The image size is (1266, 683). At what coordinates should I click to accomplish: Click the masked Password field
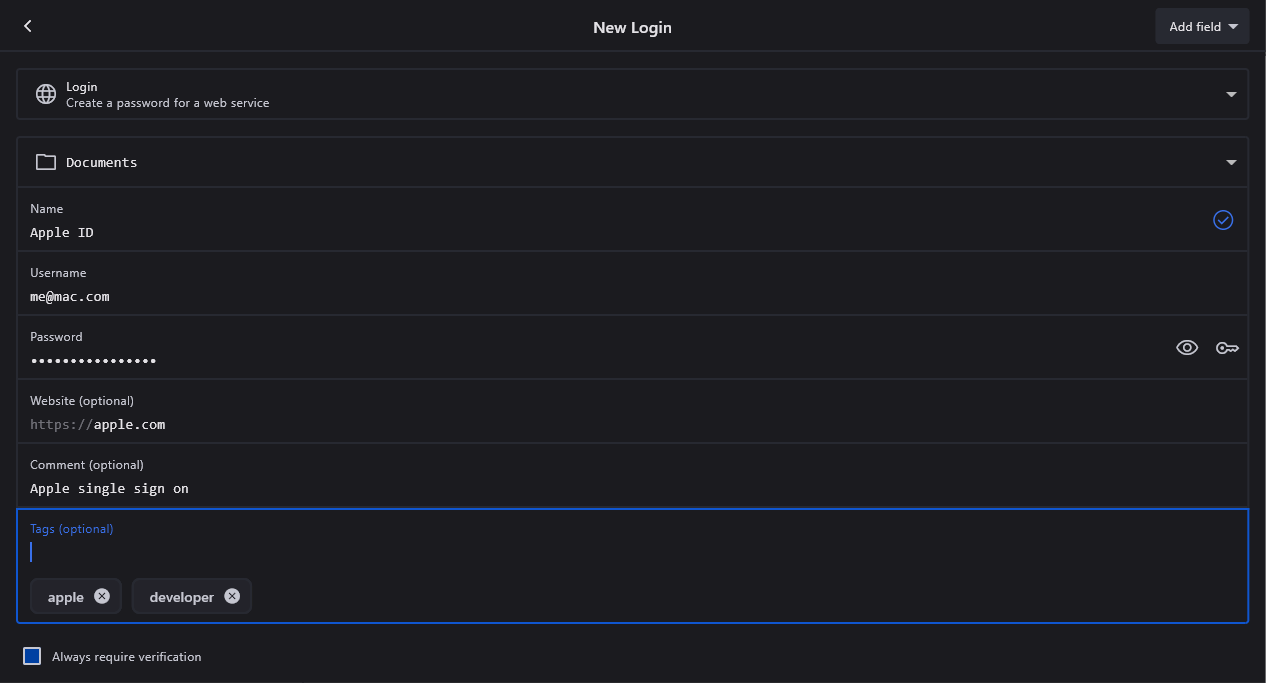[94, 361]
